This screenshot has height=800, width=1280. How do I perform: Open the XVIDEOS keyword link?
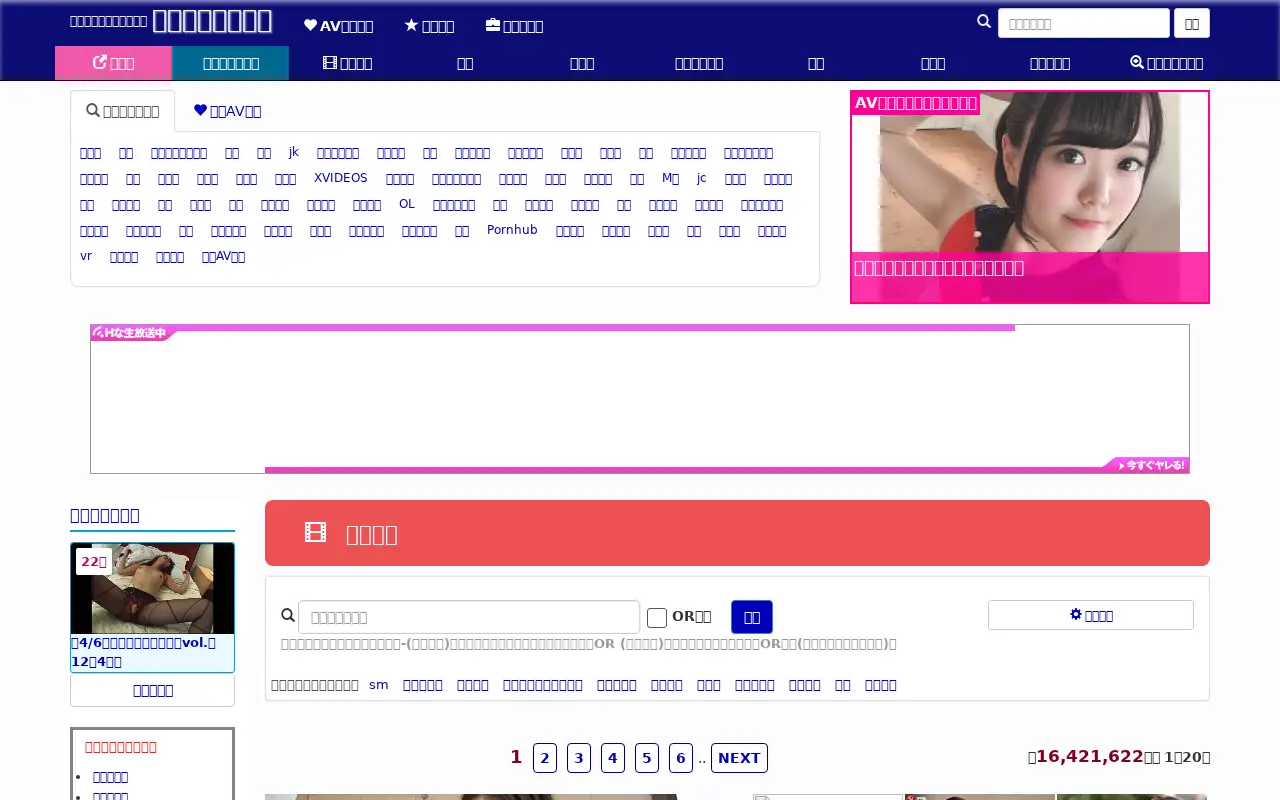pos(341,178)
